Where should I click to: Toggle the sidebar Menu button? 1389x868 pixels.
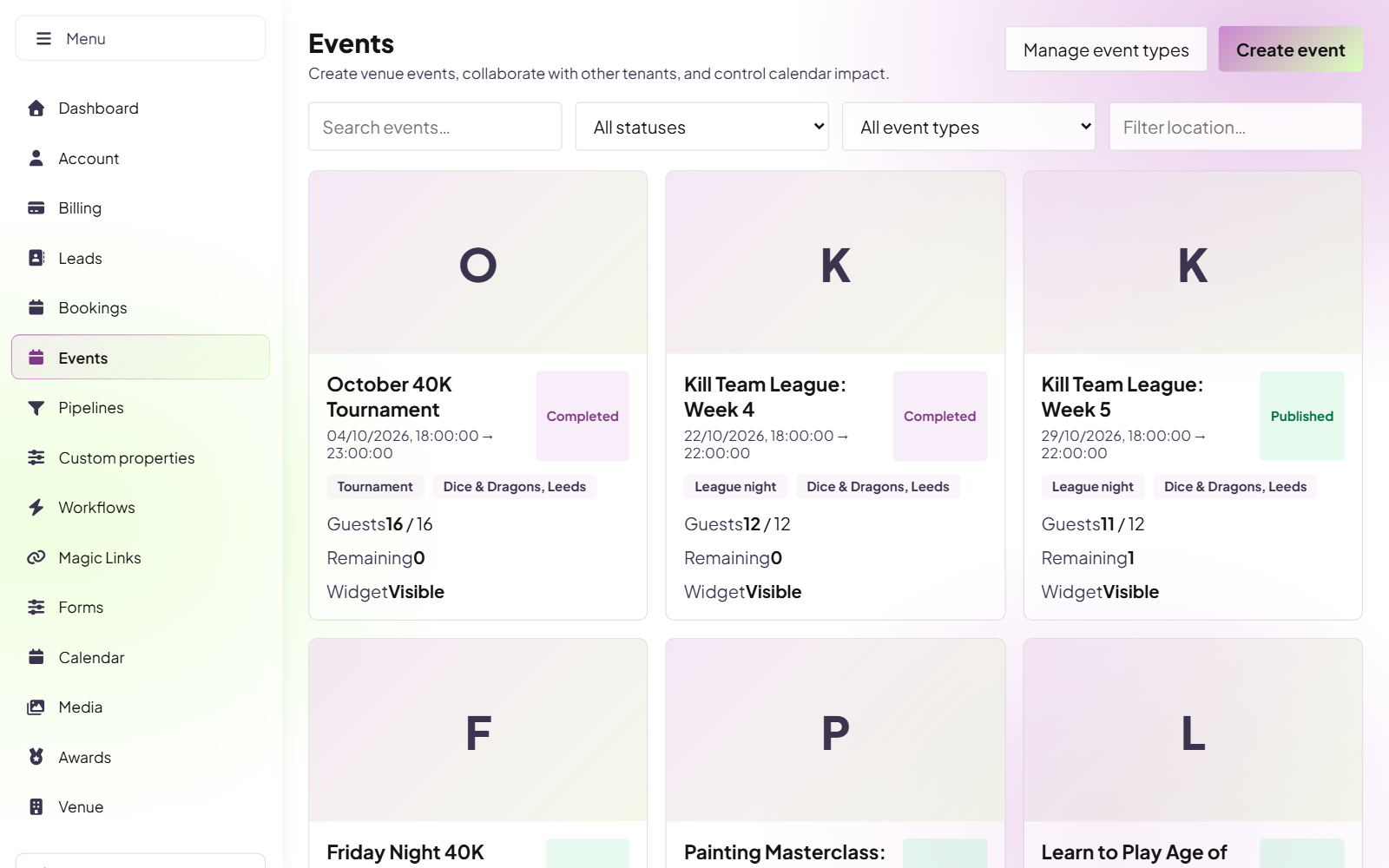coord(141,38)
